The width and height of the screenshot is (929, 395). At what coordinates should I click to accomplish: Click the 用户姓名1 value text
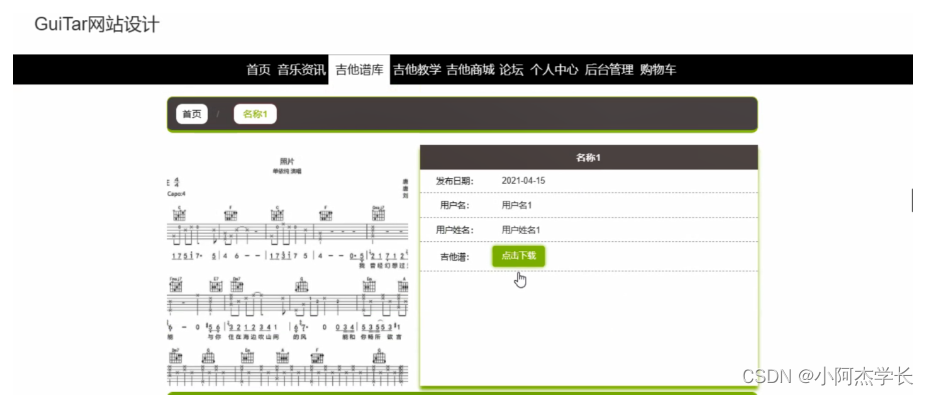click(521, 230)
